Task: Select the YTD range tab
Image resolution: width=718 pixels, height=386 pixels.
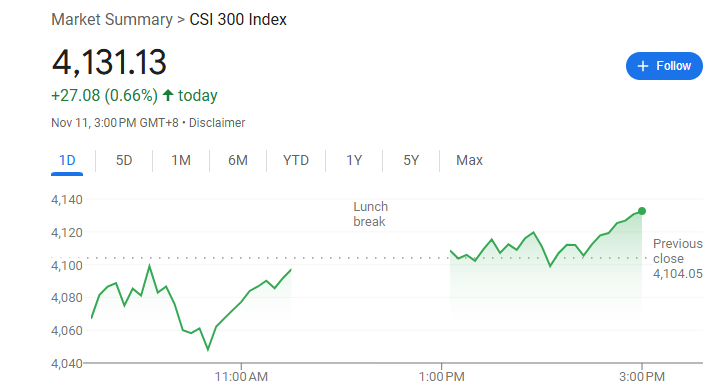Action: coord(296,160)
